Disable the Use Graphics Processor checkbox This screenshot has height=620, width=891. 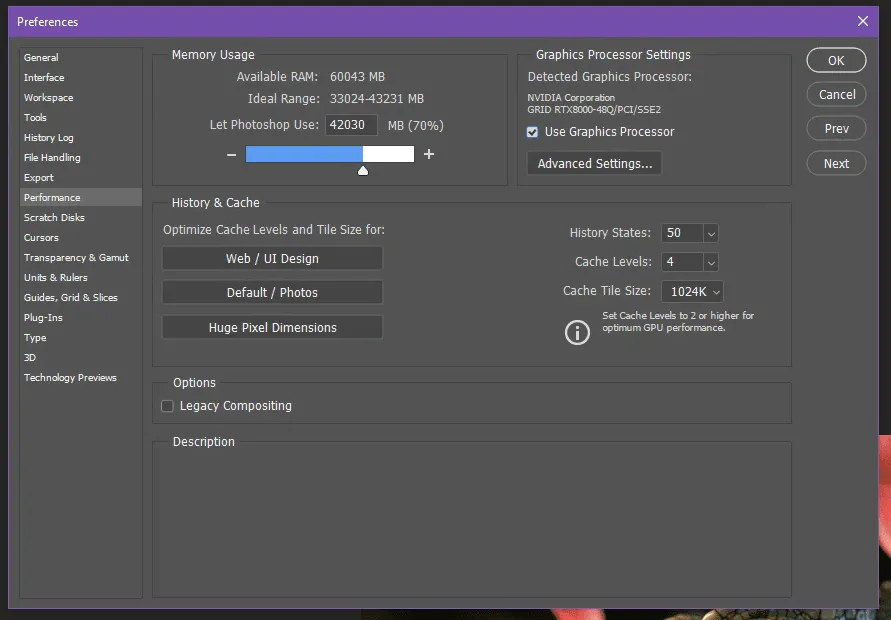coord(532,132)
